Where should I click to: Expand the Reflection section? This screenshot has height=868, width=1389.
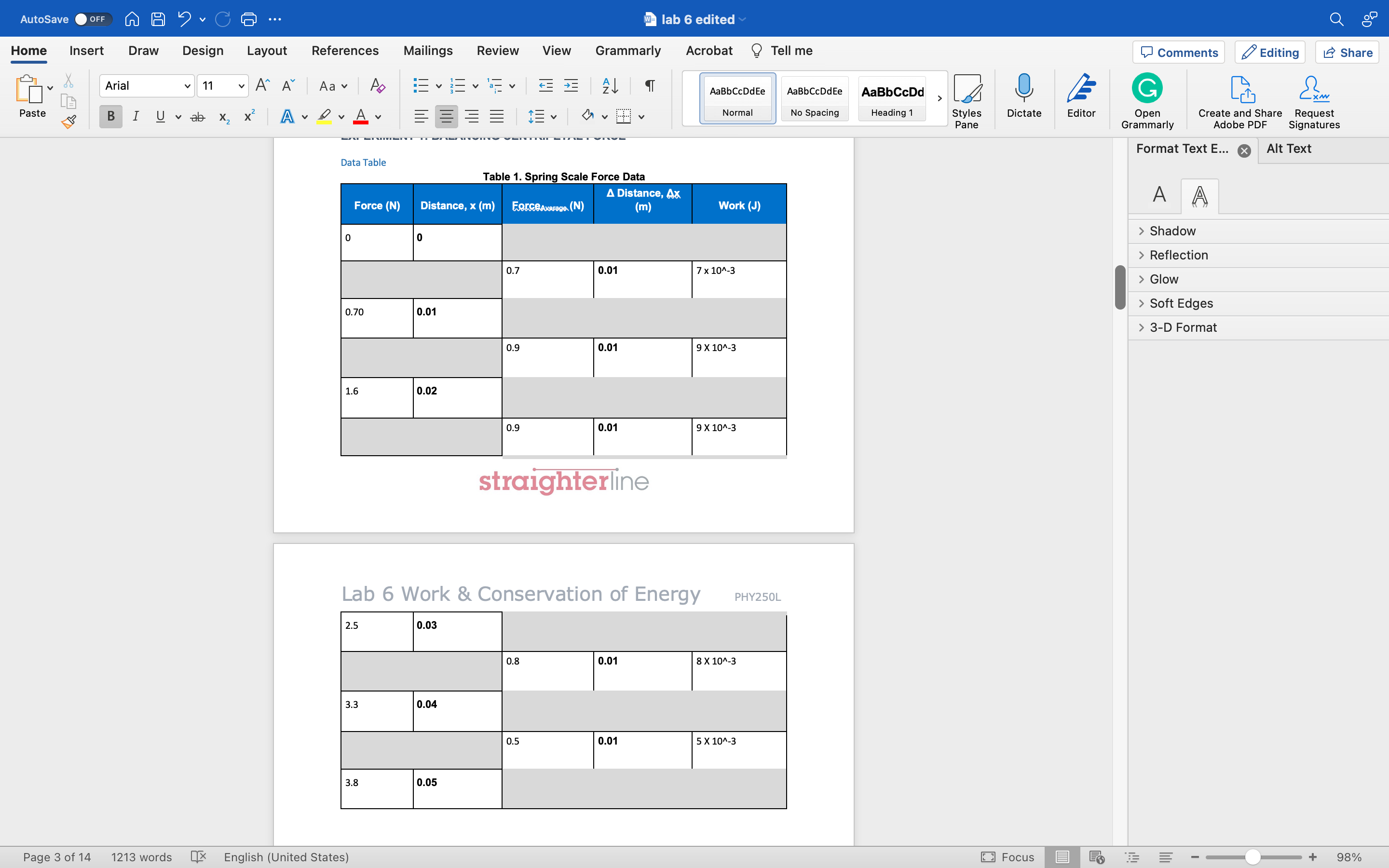click(x=1177, y=255)
